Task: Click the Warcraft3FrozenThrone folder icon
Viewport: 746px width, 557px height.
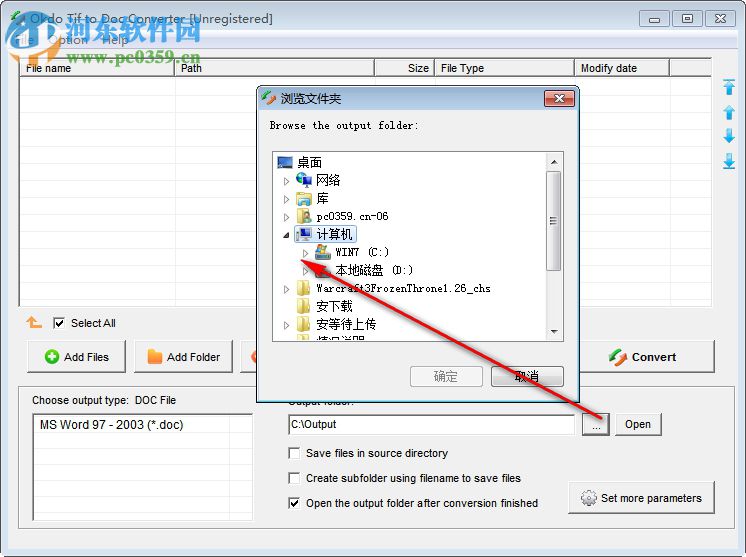Action: click(x=304, y=288)
